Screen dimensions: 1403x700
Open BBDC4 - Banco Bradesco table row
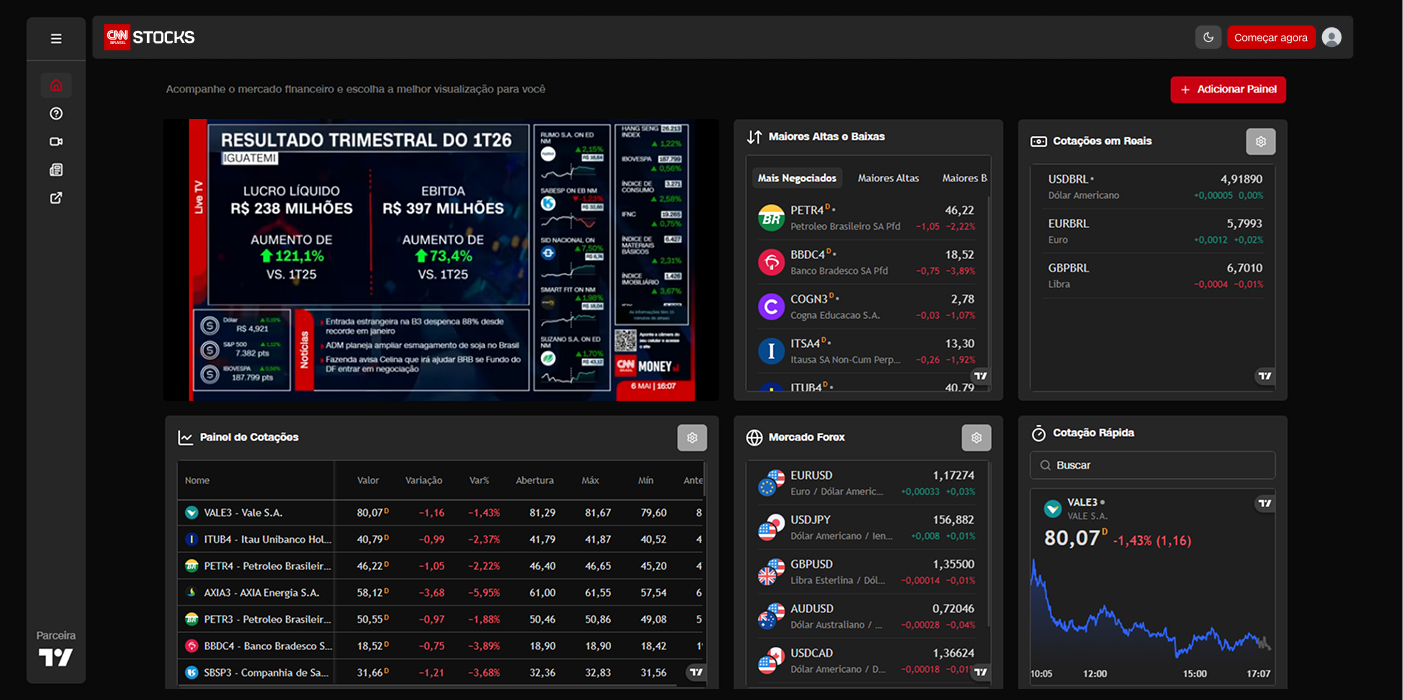441,646
